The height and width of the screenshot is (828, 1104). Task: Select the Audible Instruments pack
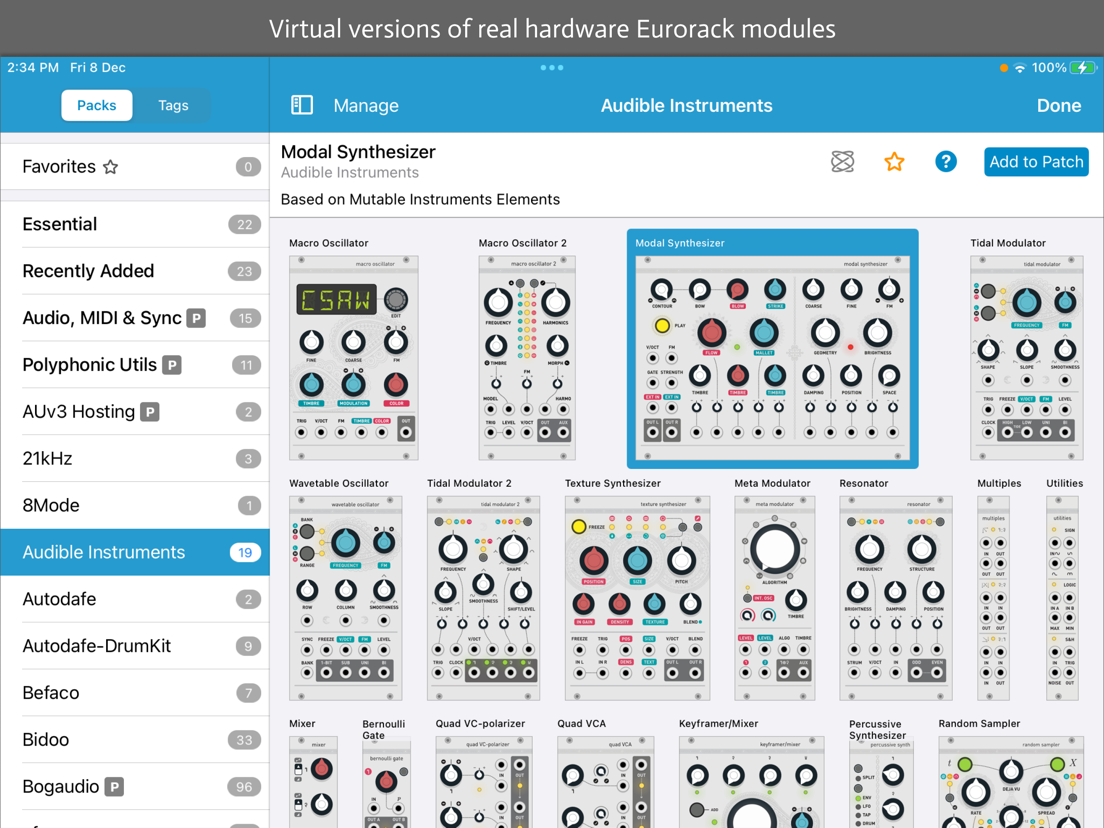point(134,552)
